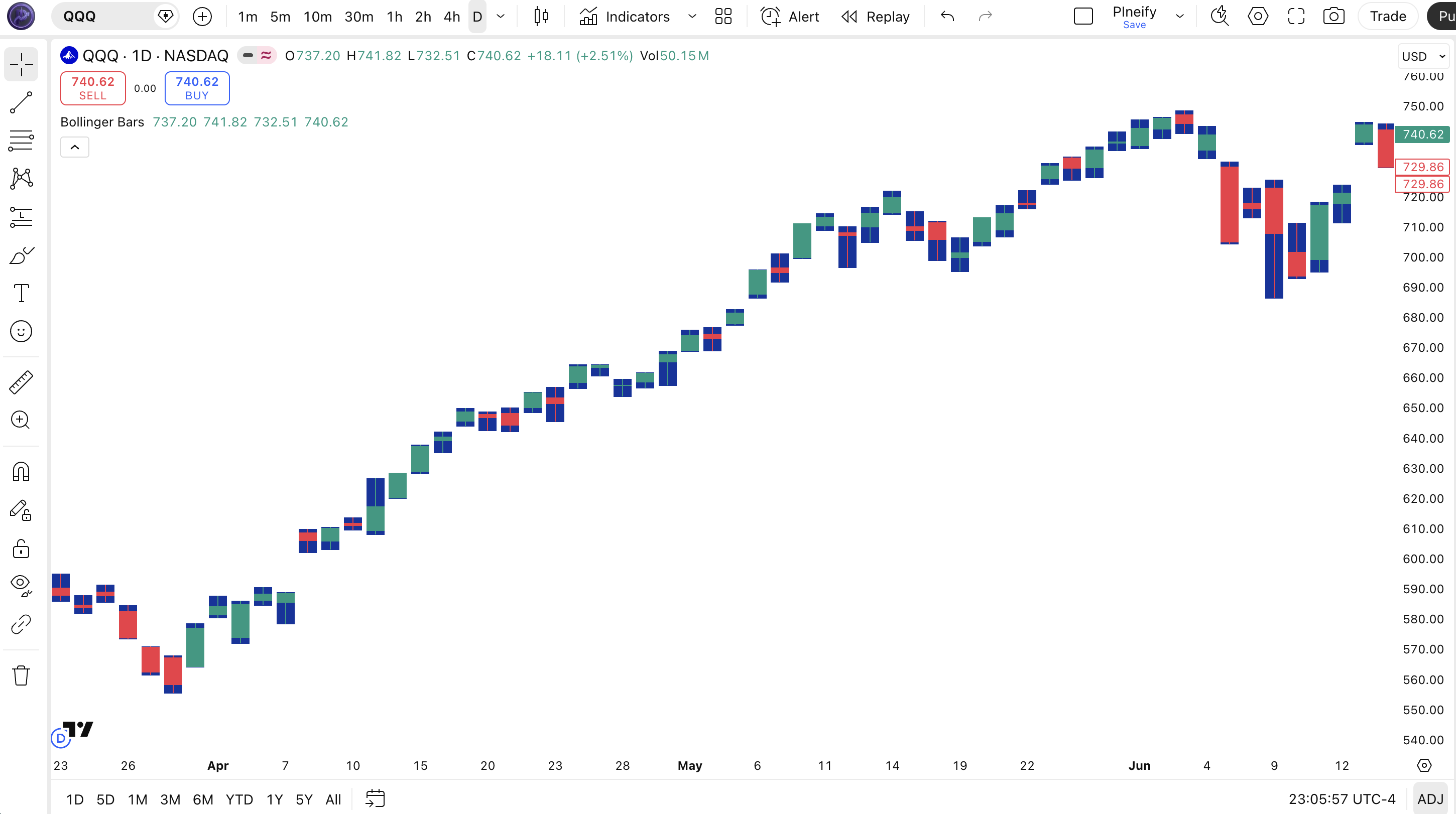The width and height of the screenshot is (1456, 814).
Task: Select the brush drawing tool
Action: (x=21, y=255)
